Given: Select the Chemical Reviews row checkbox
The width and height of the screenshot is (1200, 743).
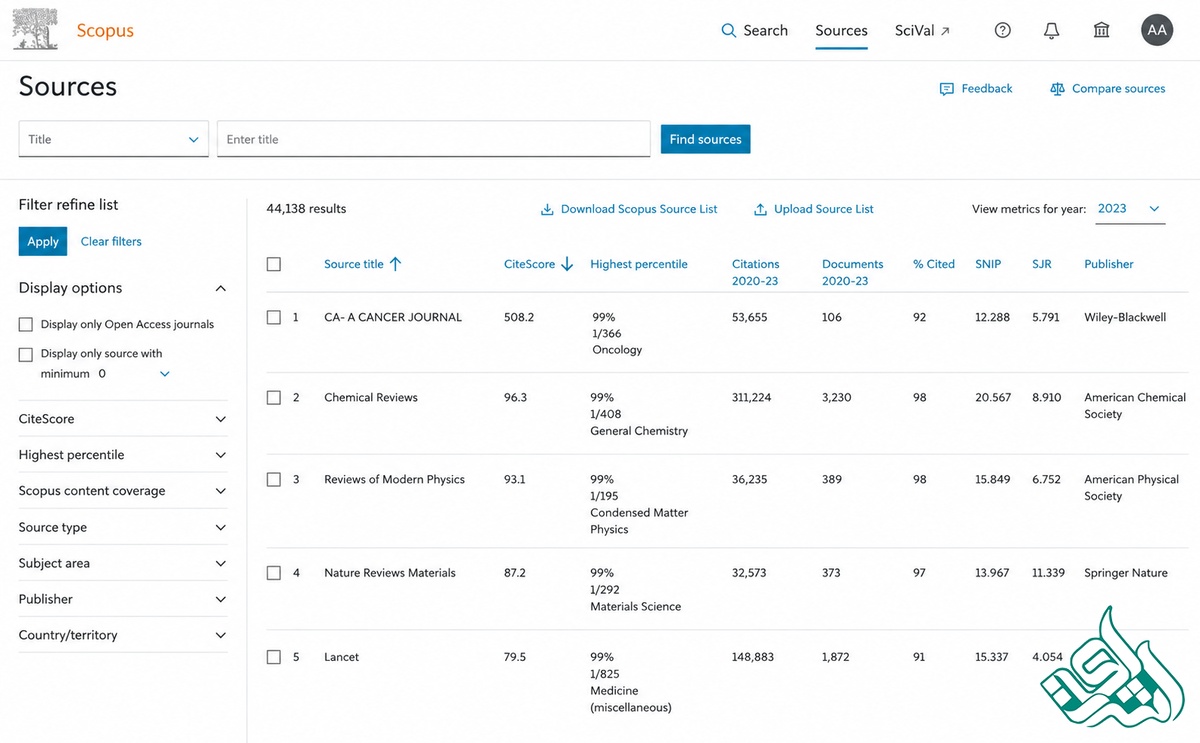Looking at the screenshot, I should (274, 397).
